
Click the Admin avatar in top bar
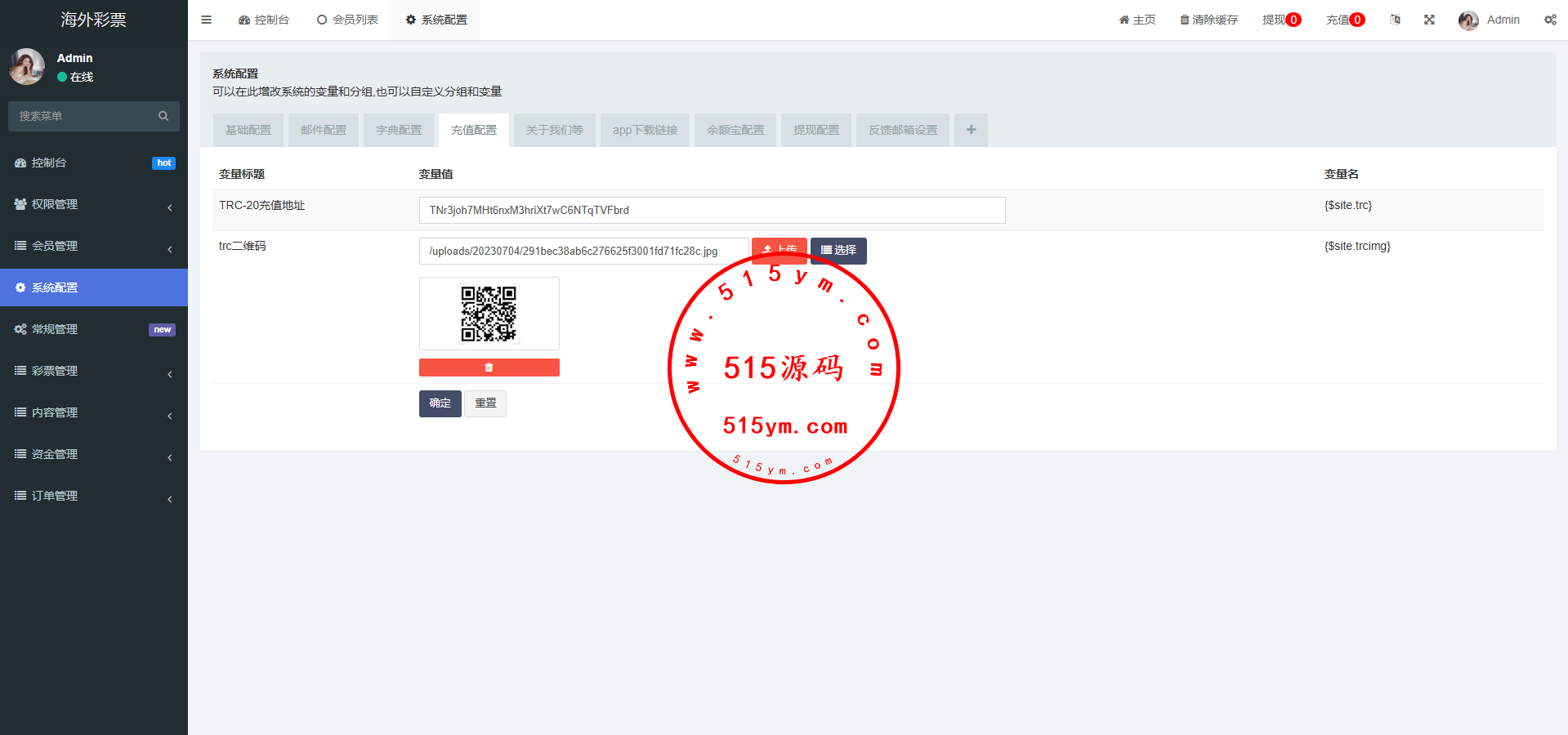point(1468,20)
